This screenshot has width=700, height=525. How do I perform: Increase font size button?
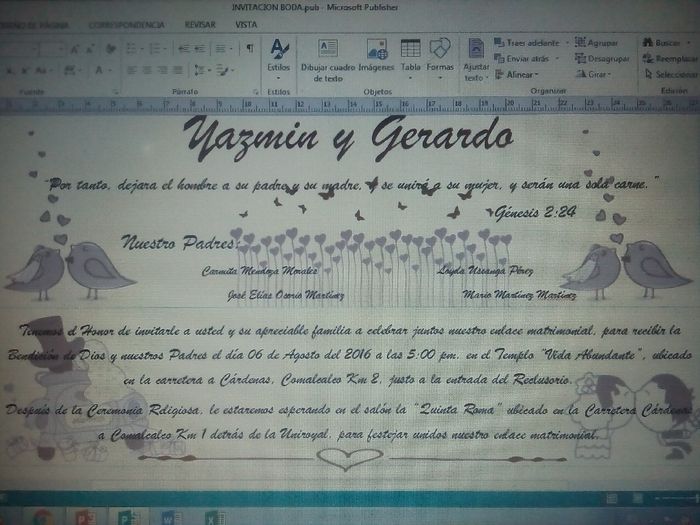75,49
